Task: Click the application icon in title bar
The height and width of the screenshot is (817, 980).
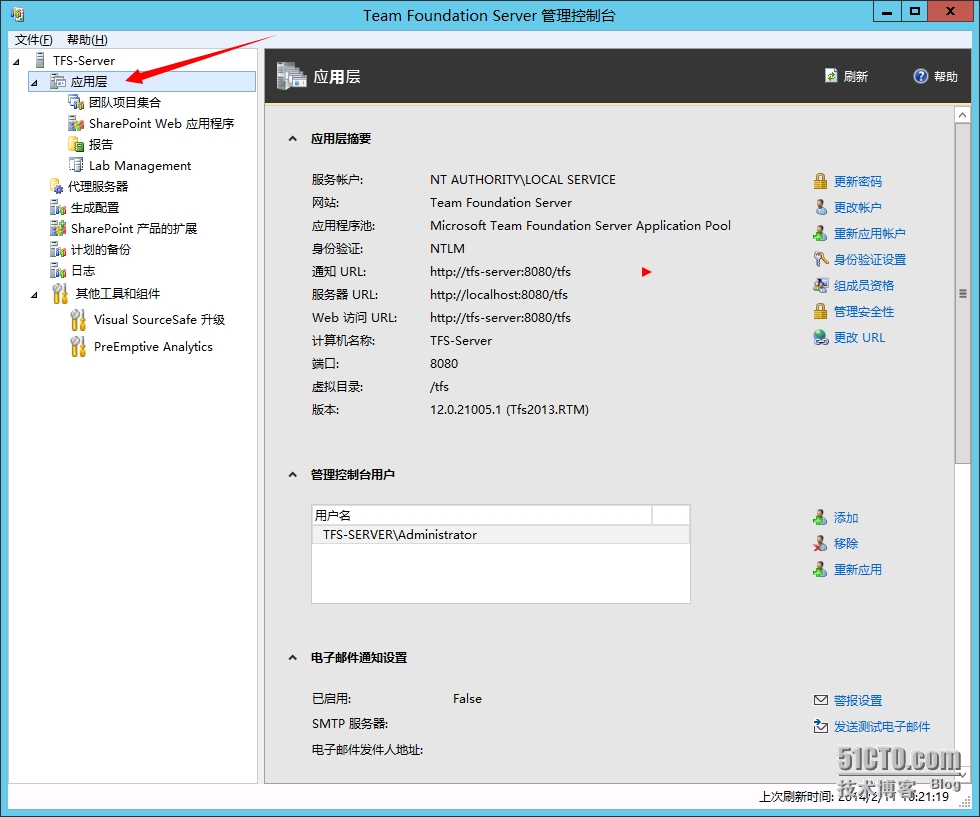Action: click(18, 14)
